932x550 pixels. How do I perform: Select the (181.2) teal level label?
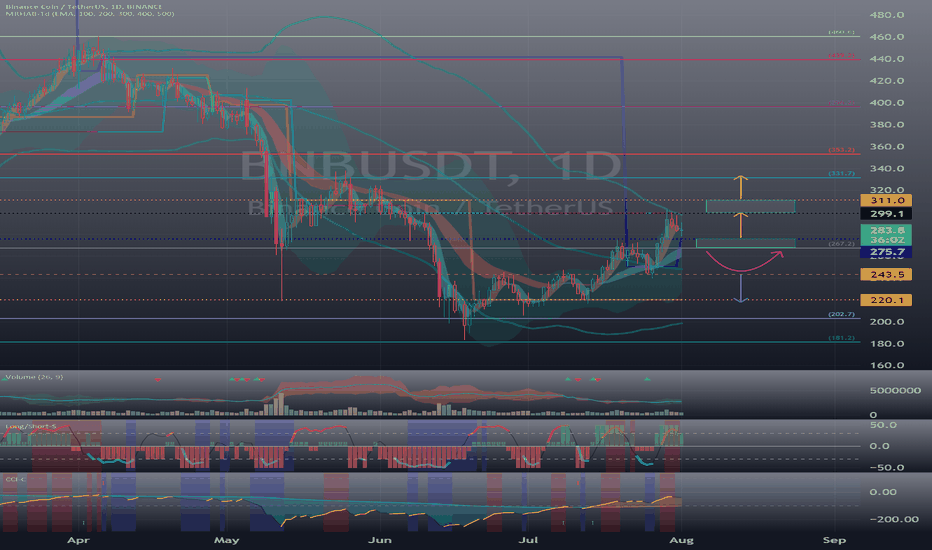842,338
